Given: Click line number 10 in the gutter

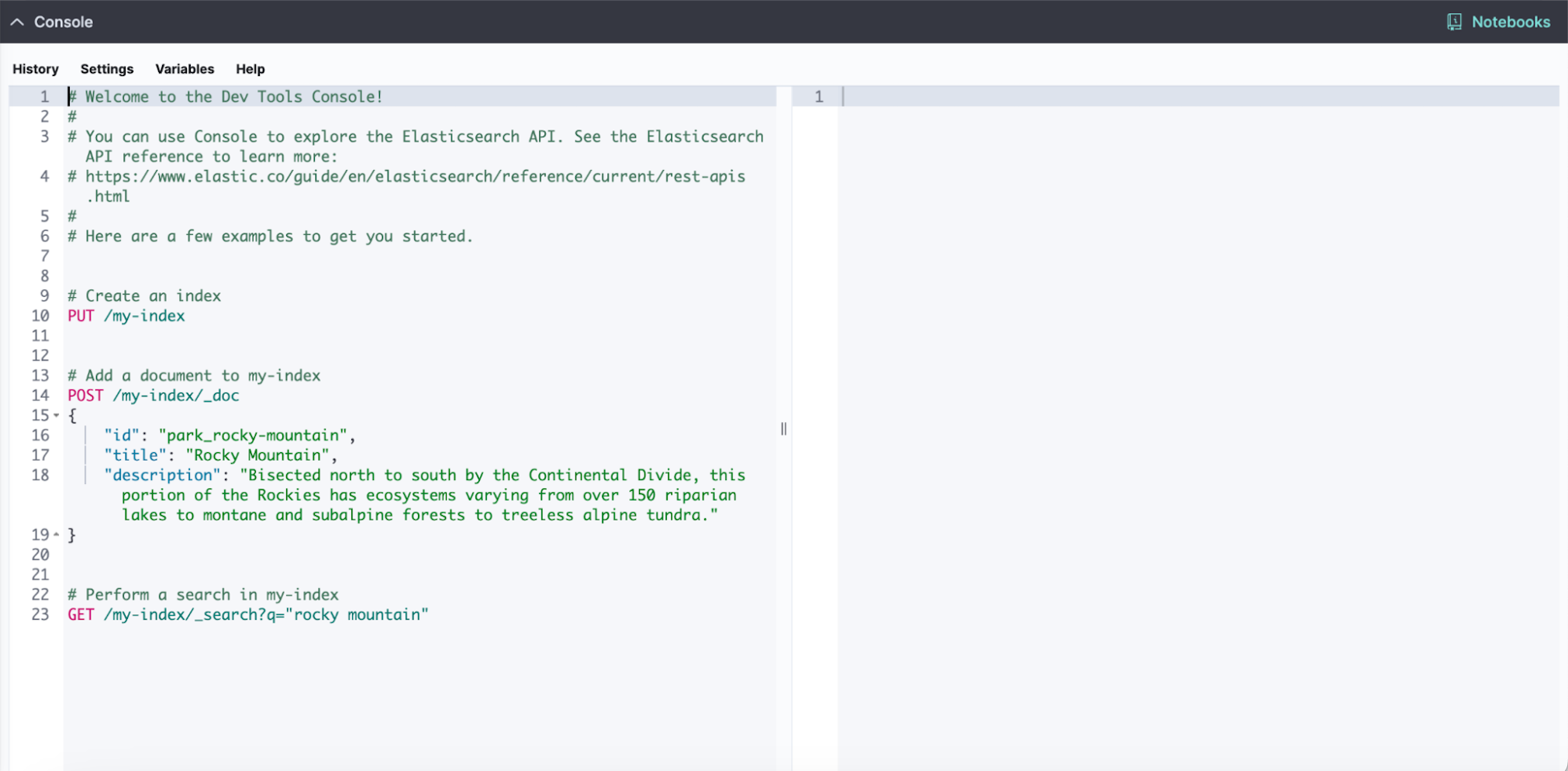Looking at the screenshot, I should [40, 316].
